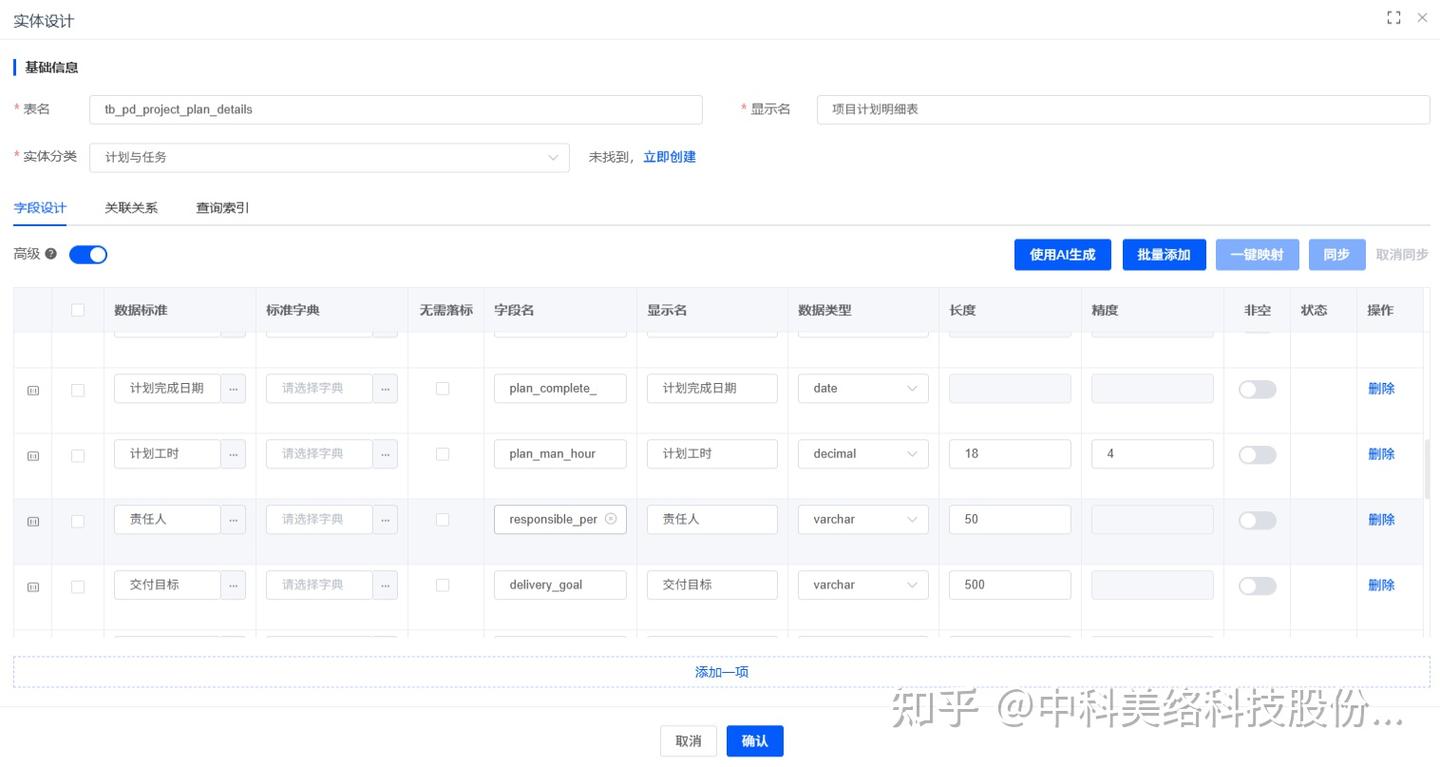
Task: Open data standard picker for 交付目标
Action: point(233,585)
